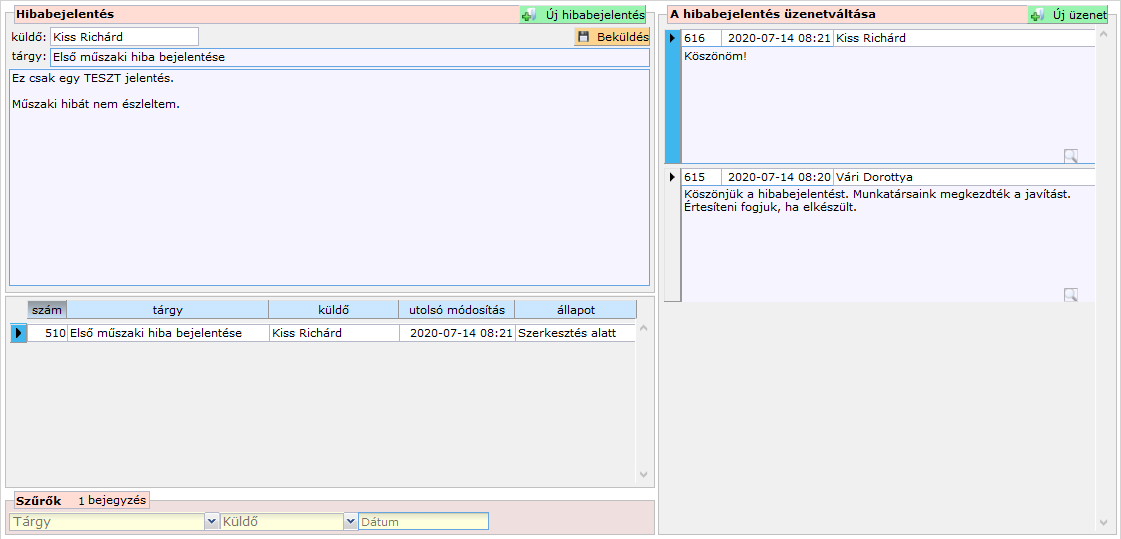Open magnifier icon of message 615

(x=1070, y=294)
